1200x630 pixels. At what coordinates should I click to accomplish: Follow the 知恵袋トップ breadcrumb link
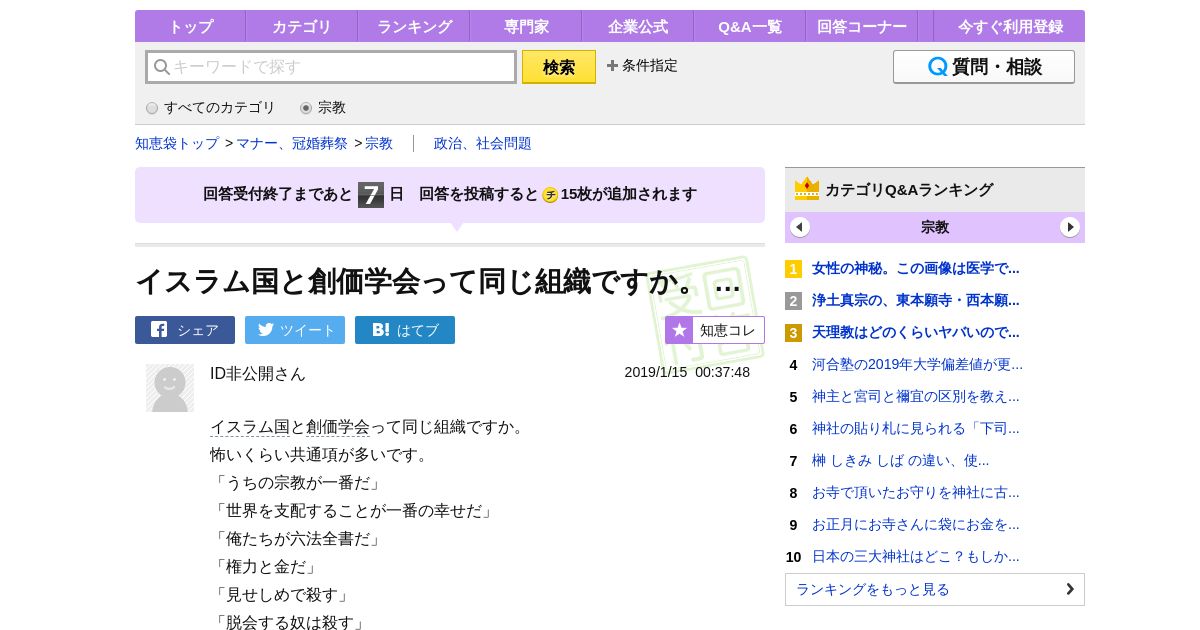(x=177, y=143)
